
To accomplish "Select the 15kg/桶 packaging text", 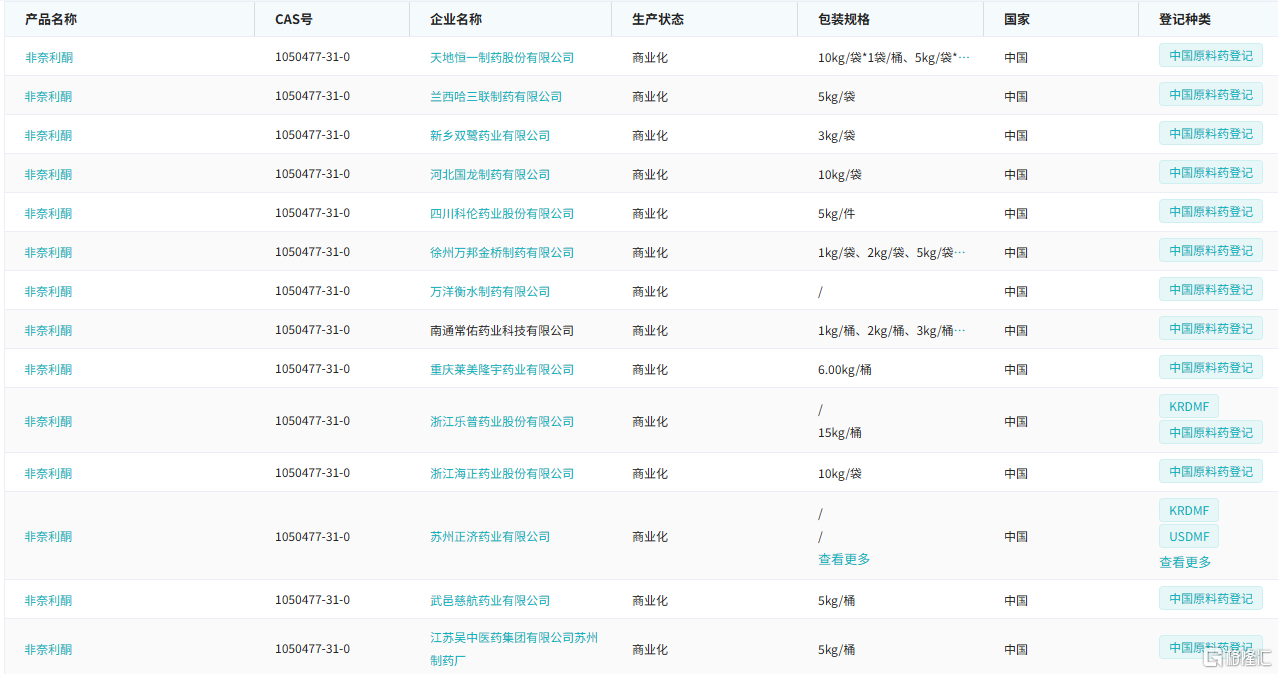I will pyautogui.click(x=840, y=433).
